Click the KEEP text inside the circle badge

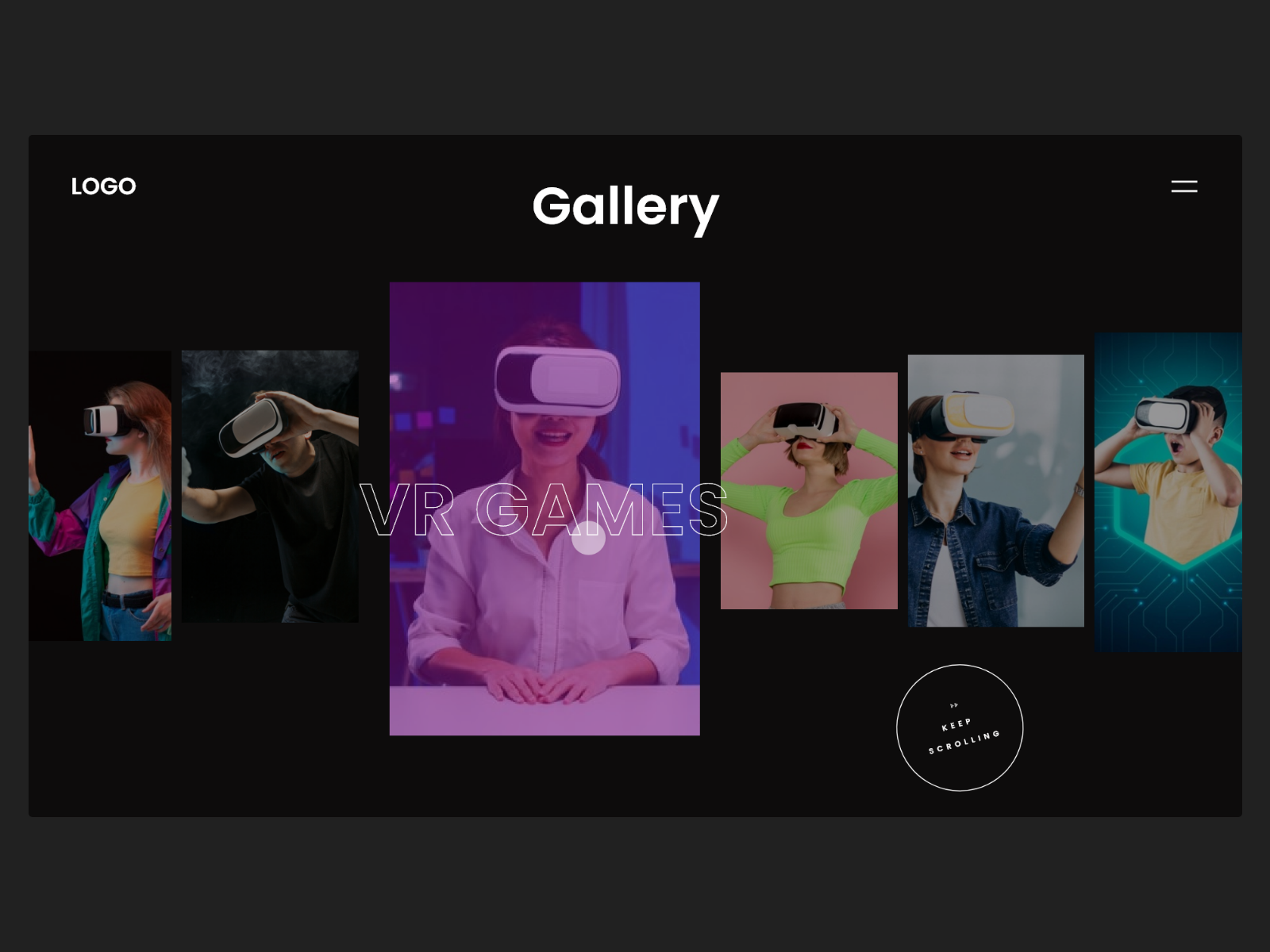[956, 723]
